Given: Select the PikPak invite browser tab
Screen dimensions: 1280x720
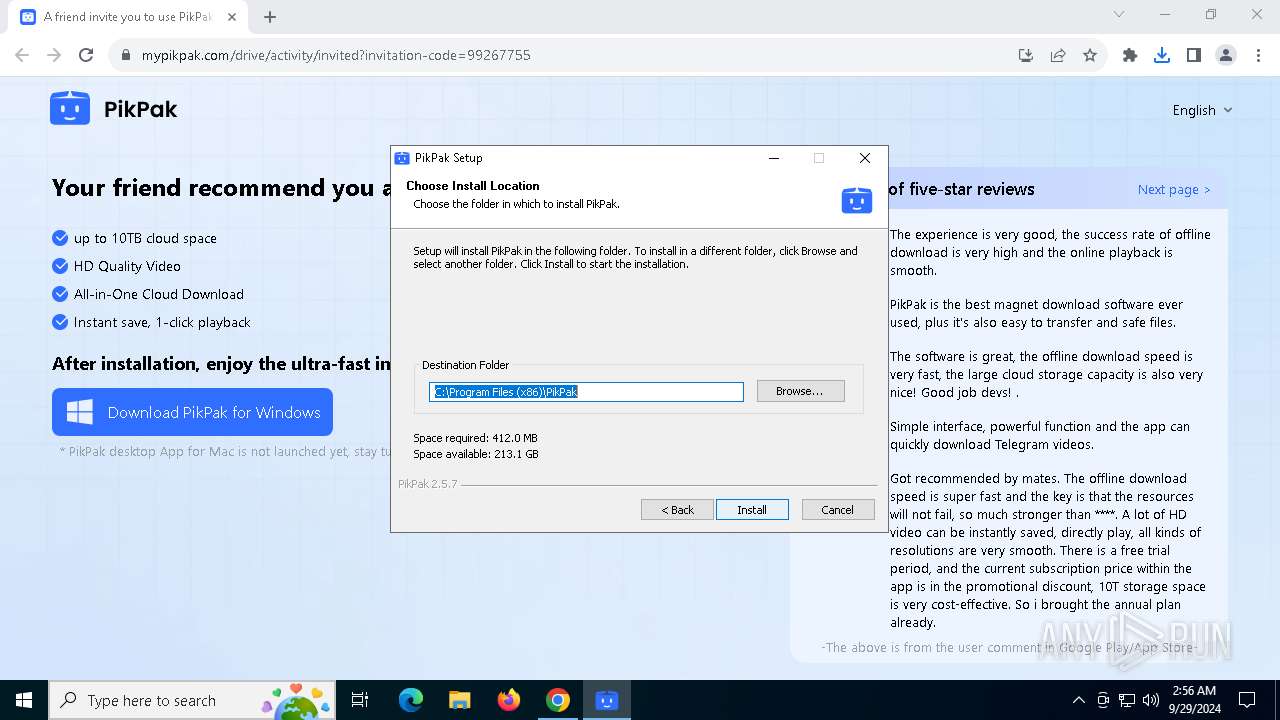Looking at the screenshot, I should [127, 17].
